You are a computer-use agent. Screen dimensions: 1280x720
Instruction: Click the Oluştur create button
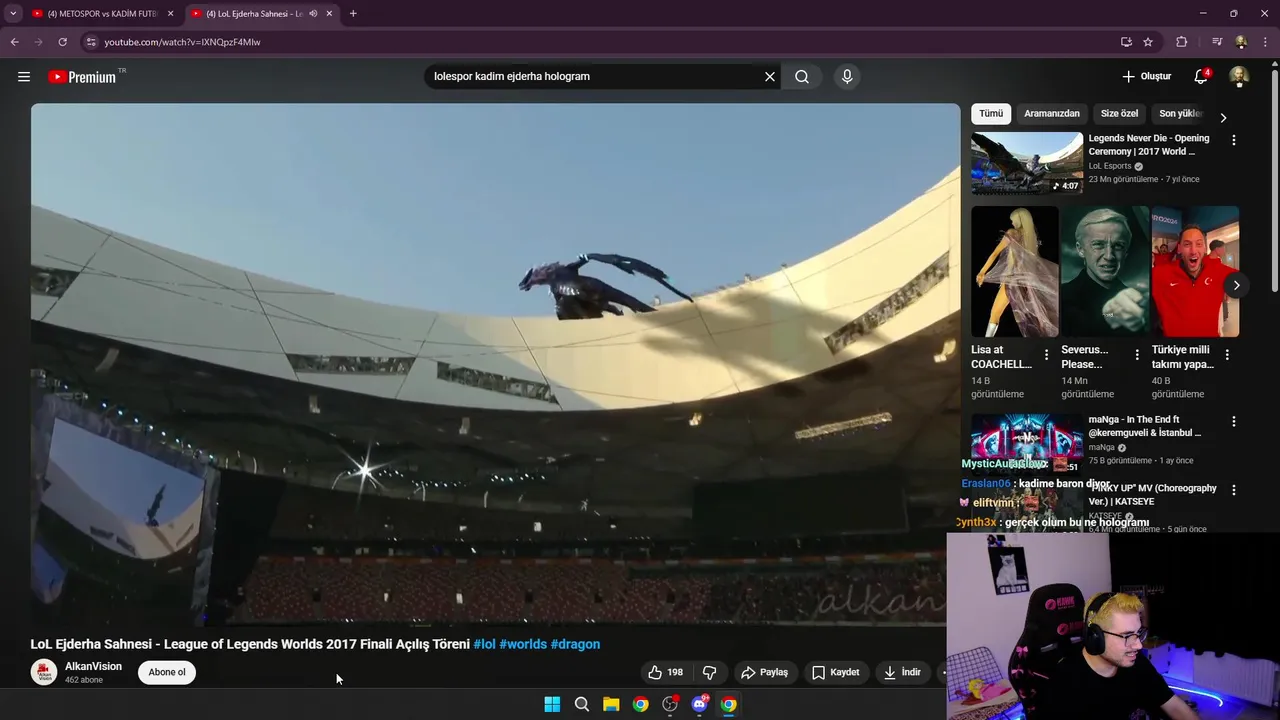1146,77
